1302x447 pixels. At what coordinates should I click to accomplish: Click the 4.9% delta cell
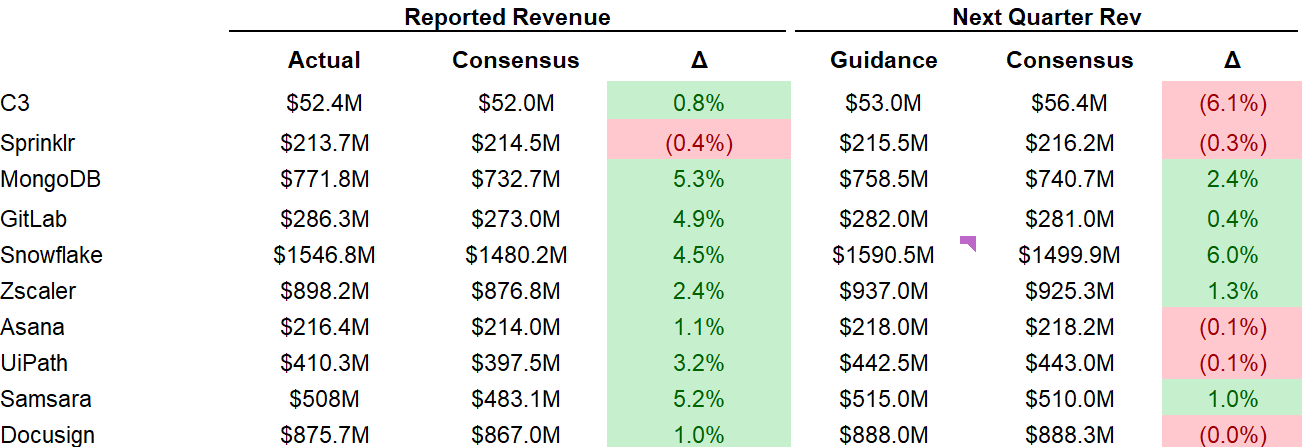699,219
